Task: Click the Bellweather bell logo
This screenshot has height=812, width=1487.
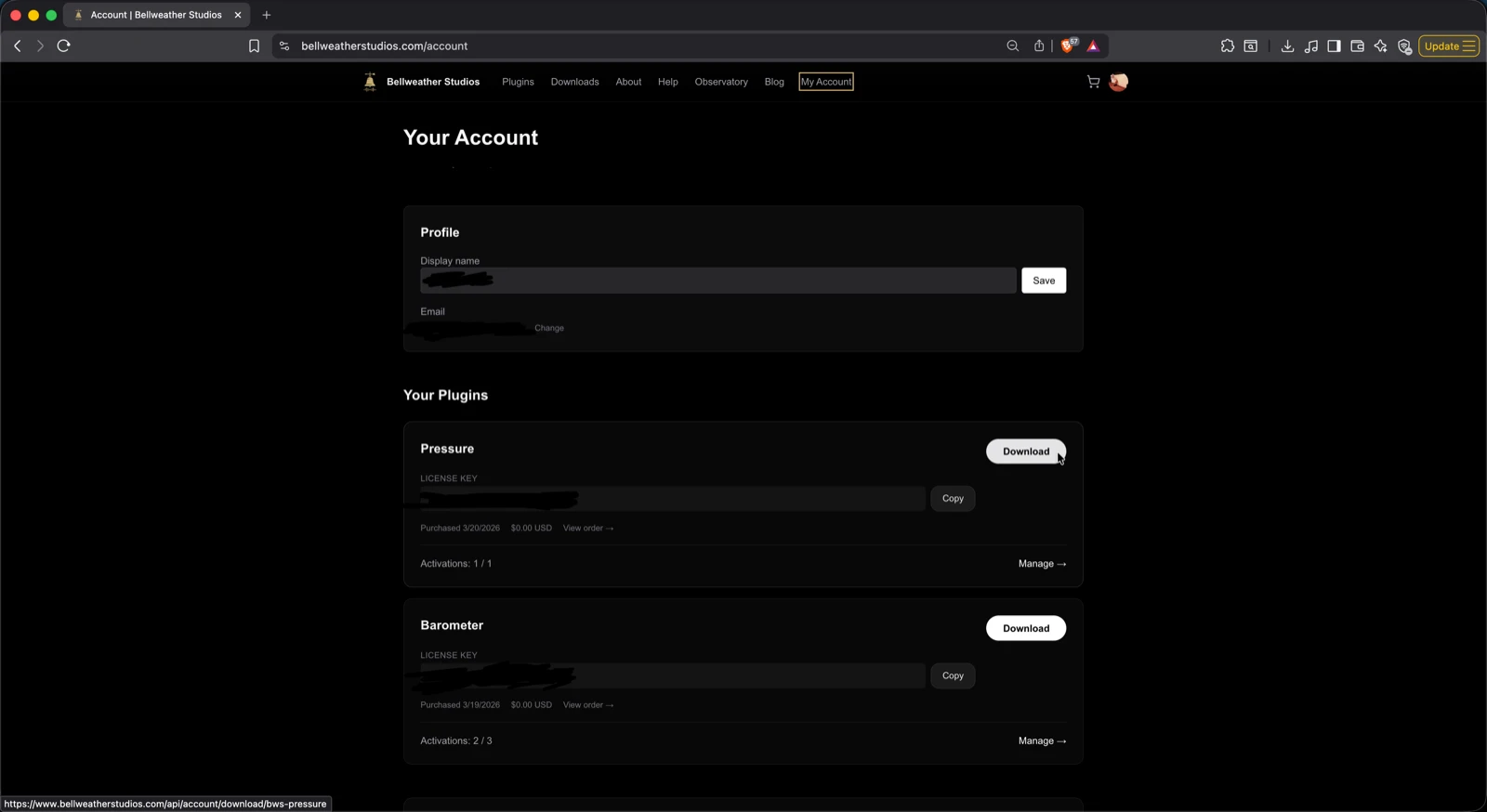Action: tap(370, 82)
